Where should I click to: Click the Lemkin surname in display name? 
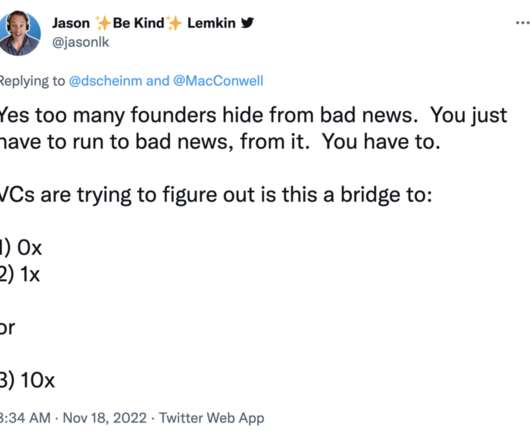[x=212, y=23]
